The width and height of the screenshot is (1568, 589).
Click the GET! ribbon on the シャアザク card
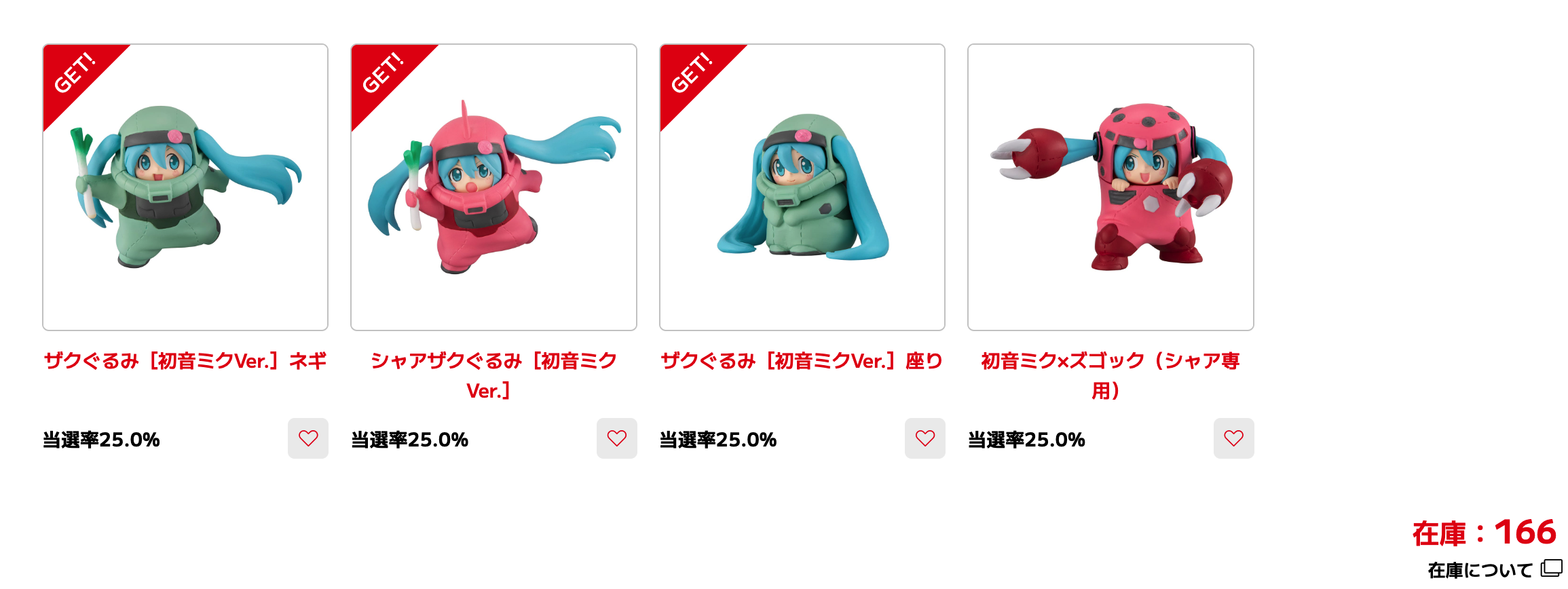[384, 73]
